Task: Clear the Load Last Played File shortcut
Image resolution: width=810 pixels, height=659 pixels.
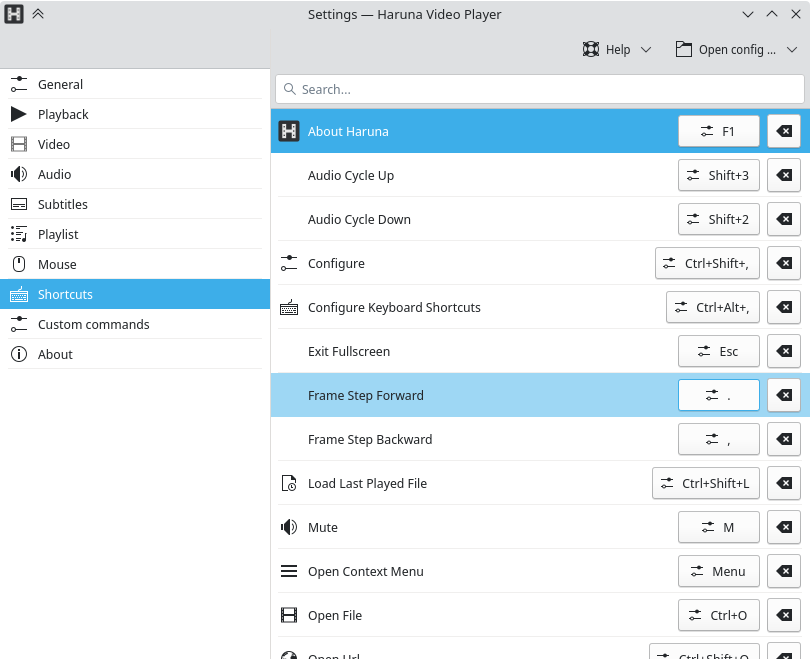Action: point(784,483)
